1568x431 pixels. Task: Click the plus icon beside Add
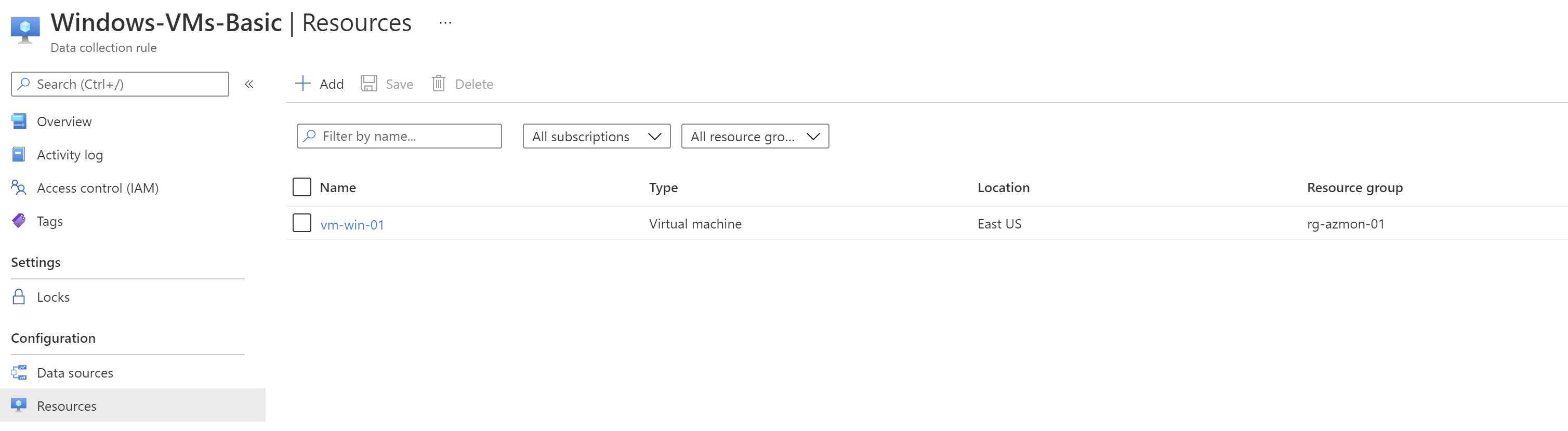click(303, 83)
